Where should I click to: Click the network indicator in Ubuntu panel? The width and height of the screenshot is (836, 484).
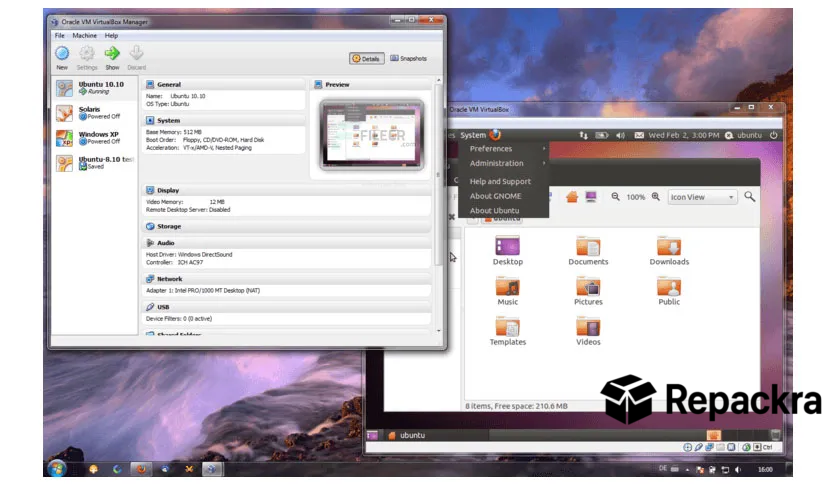tap(583, 135)
